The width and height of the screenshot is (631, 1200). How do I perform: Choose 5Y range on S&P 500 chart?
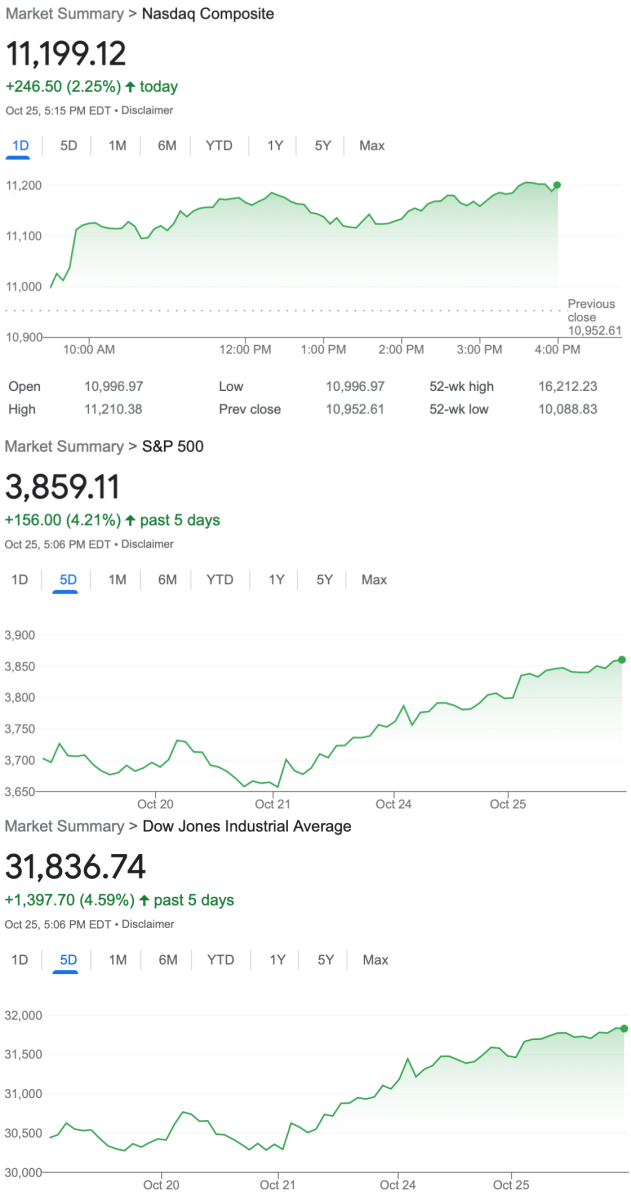click(324, 580)
